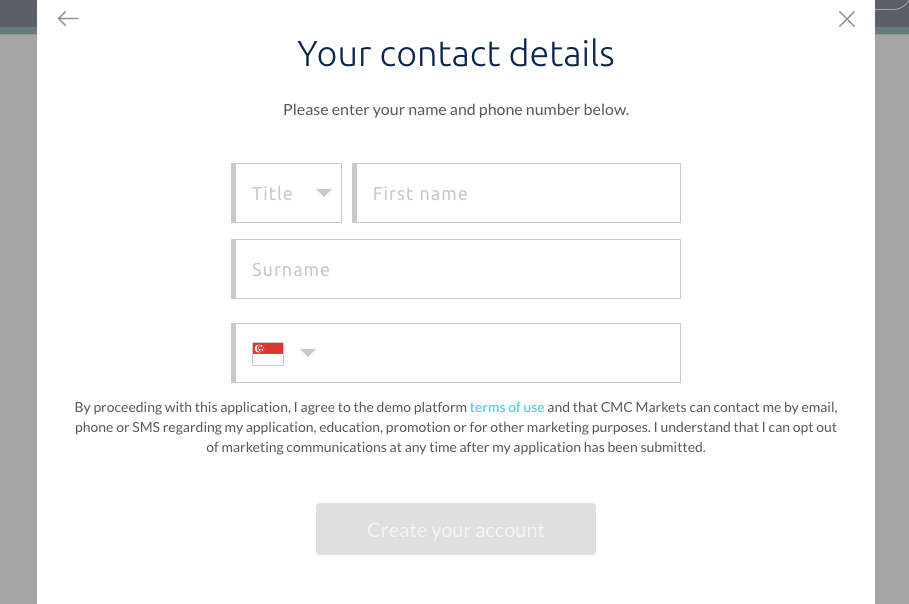
Task: Open the terms of use link
Action: (x=507, y=407)
